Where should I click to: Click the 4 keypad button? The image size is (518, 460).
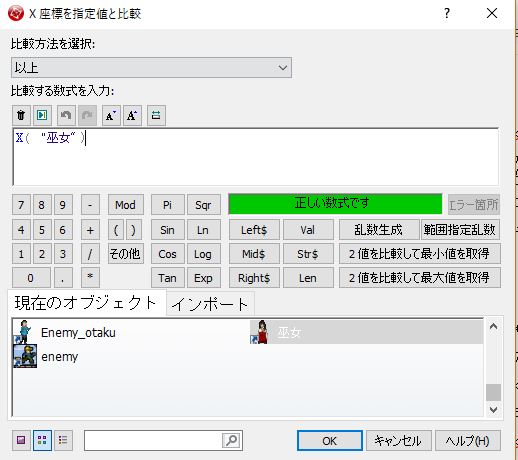click(x=21, y=230)
